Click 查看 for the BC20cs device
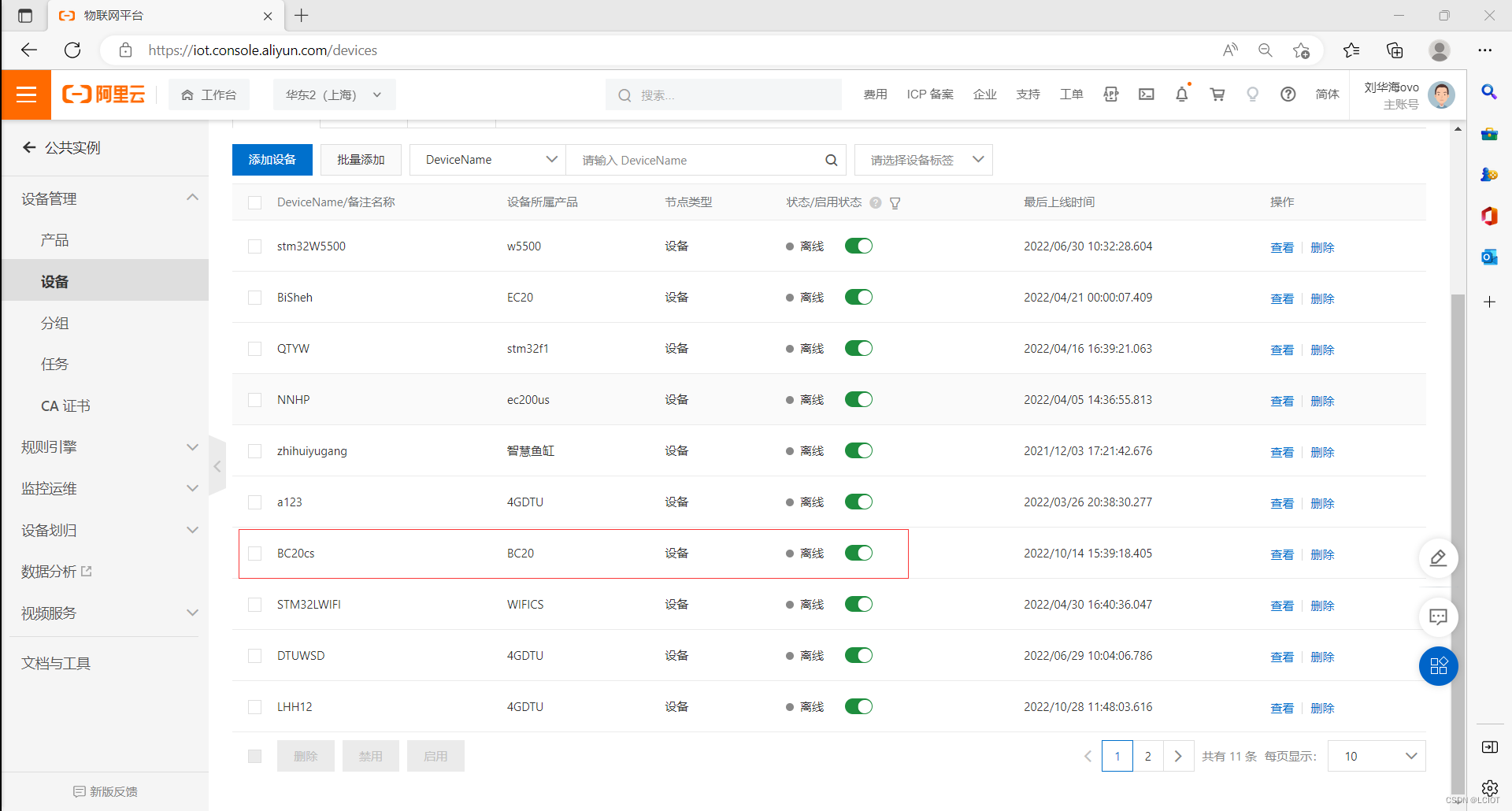 [1282, 554]
